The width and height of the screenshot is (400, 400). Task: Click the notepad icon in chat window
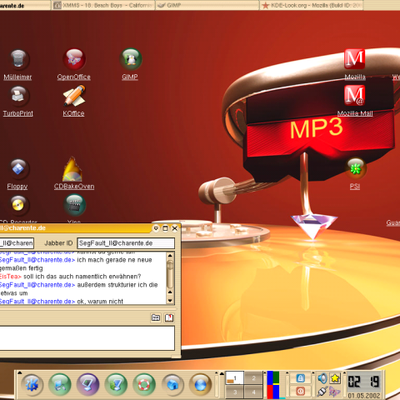[169, 318]
